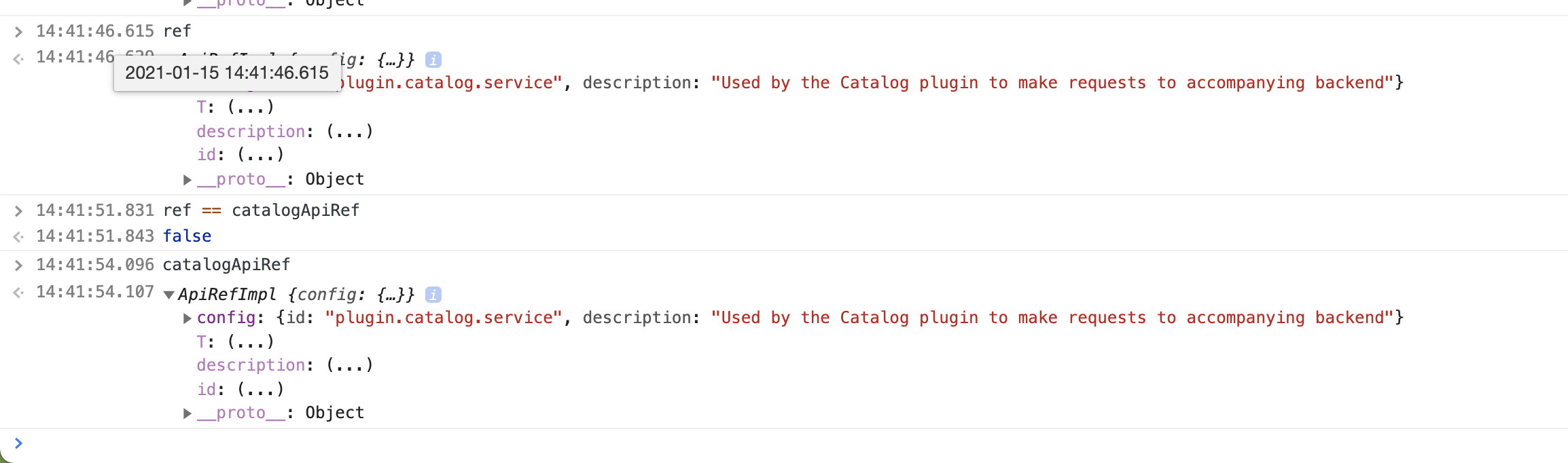Click the false evaluation result
This screenshot has width=1568, height=463.
[x=186, y=236]
